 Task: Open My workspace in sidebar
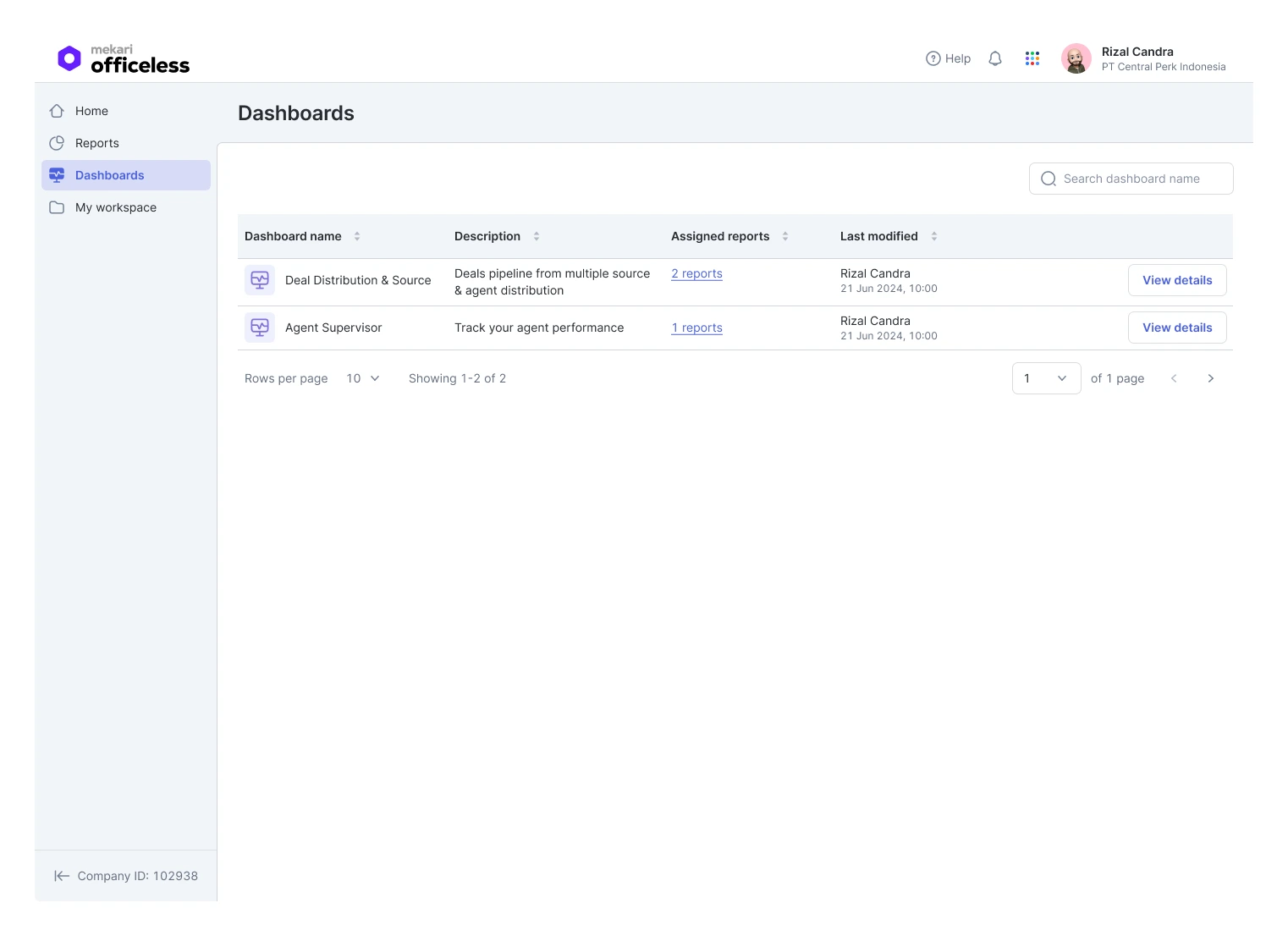click(126, 207)
